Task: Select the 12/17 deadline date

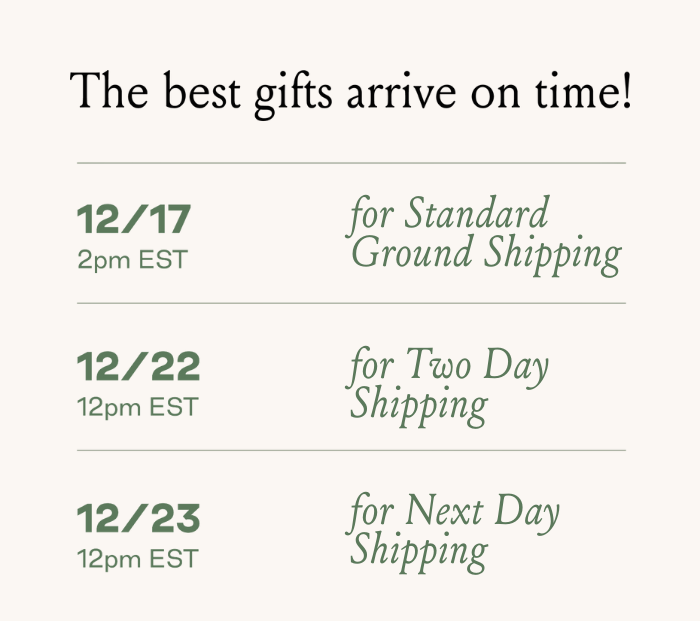Action: point(134,220)
